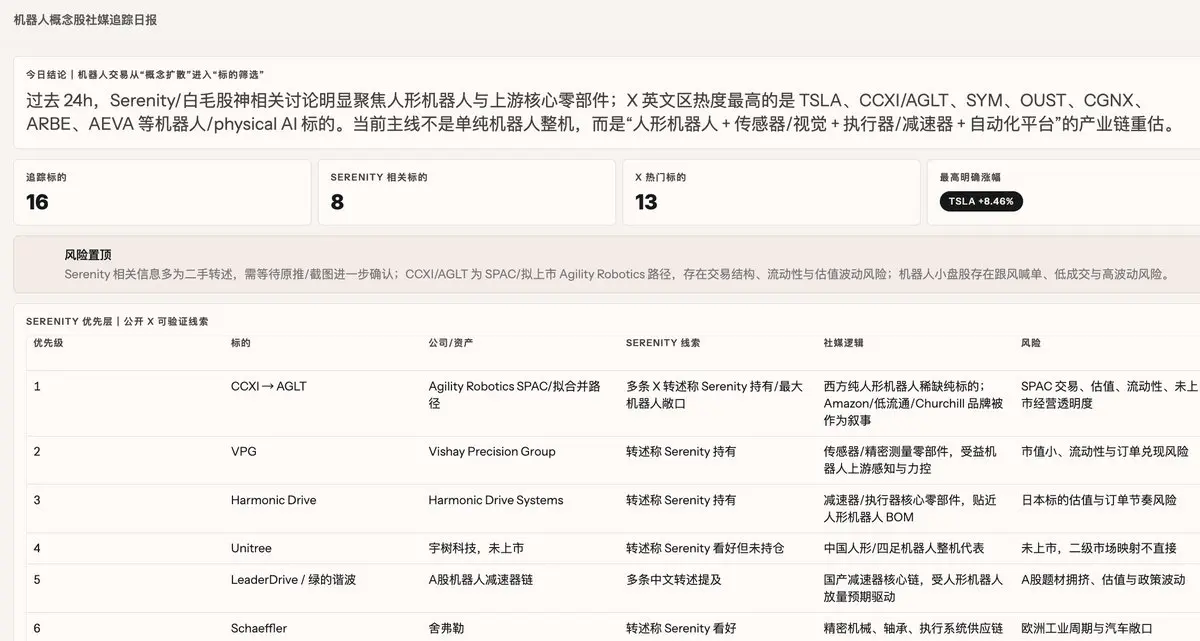Click the SERENITY 优先层 section title

coord(117,321)
